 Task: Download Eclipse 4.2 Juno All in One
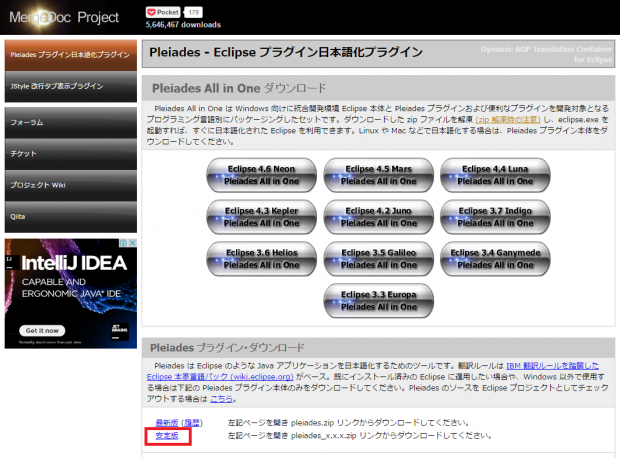pos(378,217)
